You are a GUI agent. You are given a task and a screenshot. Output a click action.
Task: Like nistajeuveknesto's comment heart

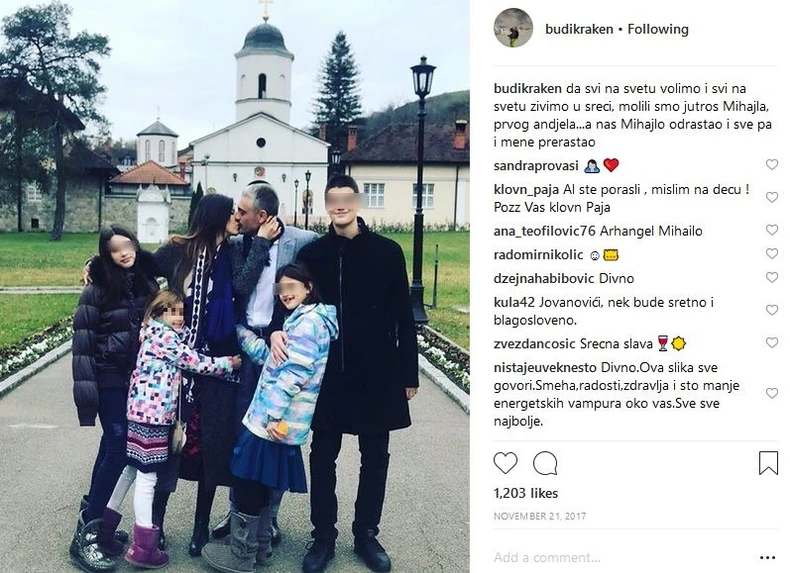click(x=772, y=393)
